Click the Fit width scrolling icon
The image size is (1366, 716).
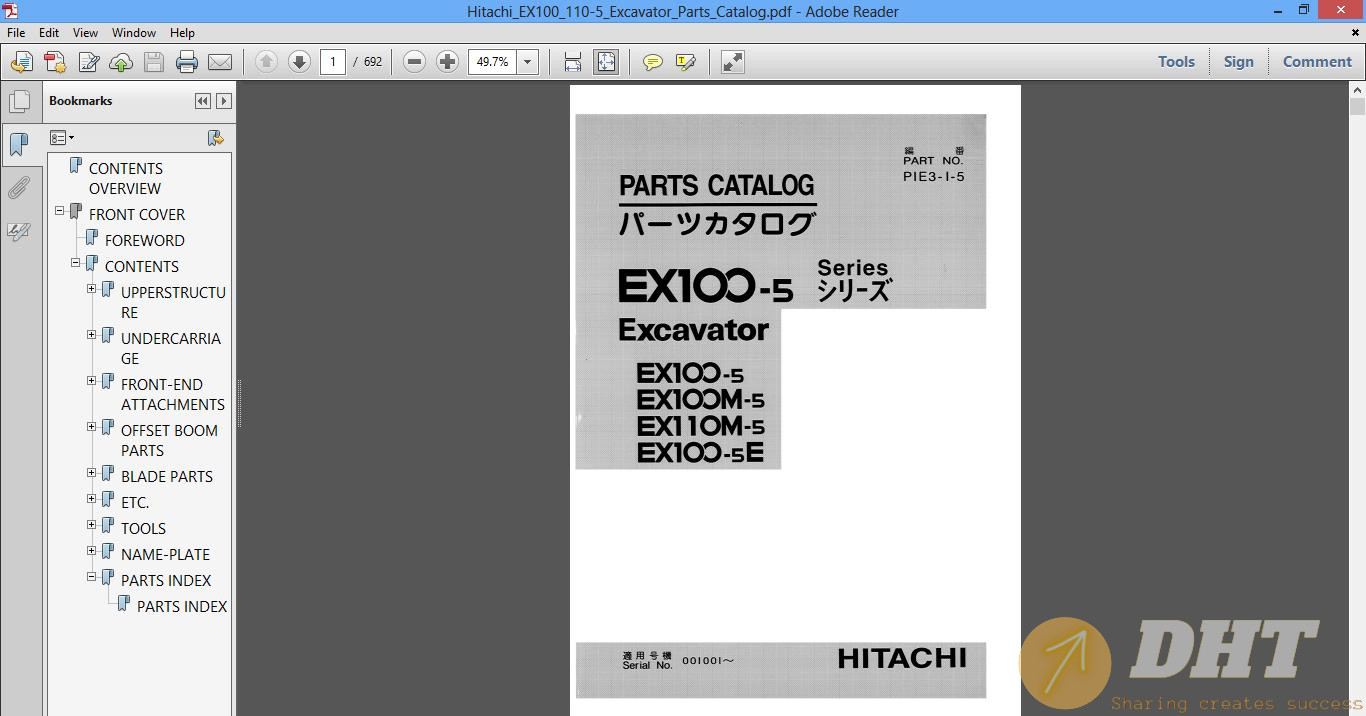click(x=573, y=62)
